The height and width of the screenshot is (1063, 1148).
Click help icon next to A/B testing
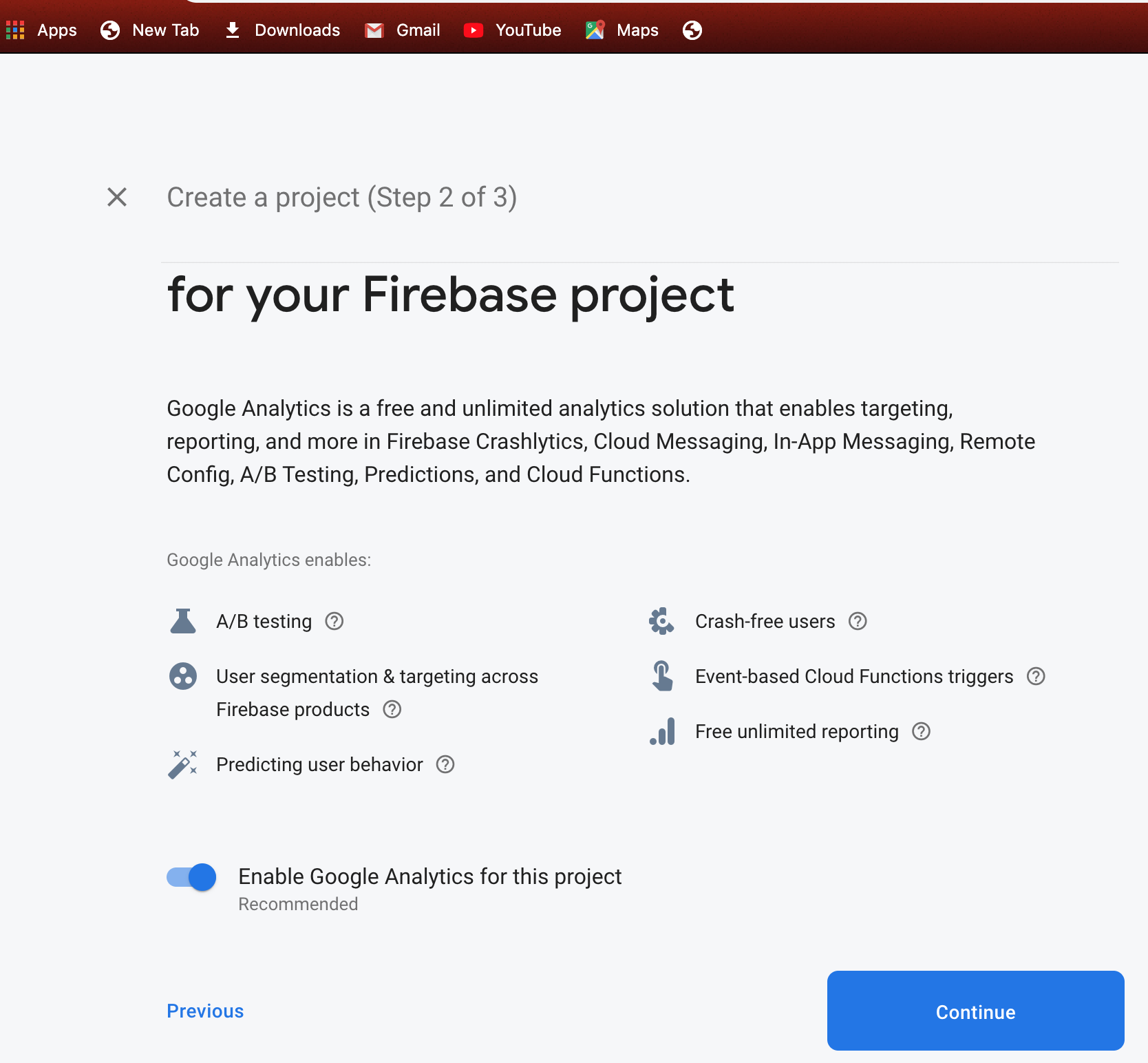pos(334,621)
